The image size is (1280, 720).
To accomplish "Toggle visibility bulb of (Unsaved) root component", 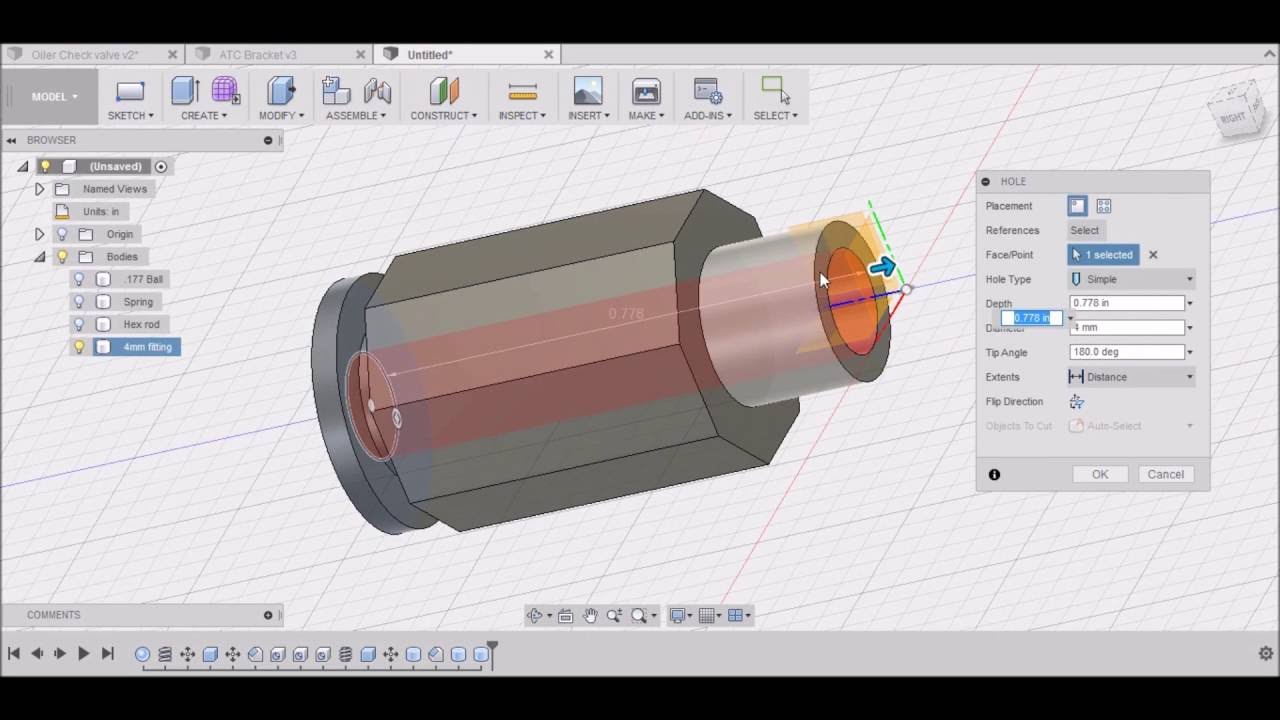I will 45,166.
